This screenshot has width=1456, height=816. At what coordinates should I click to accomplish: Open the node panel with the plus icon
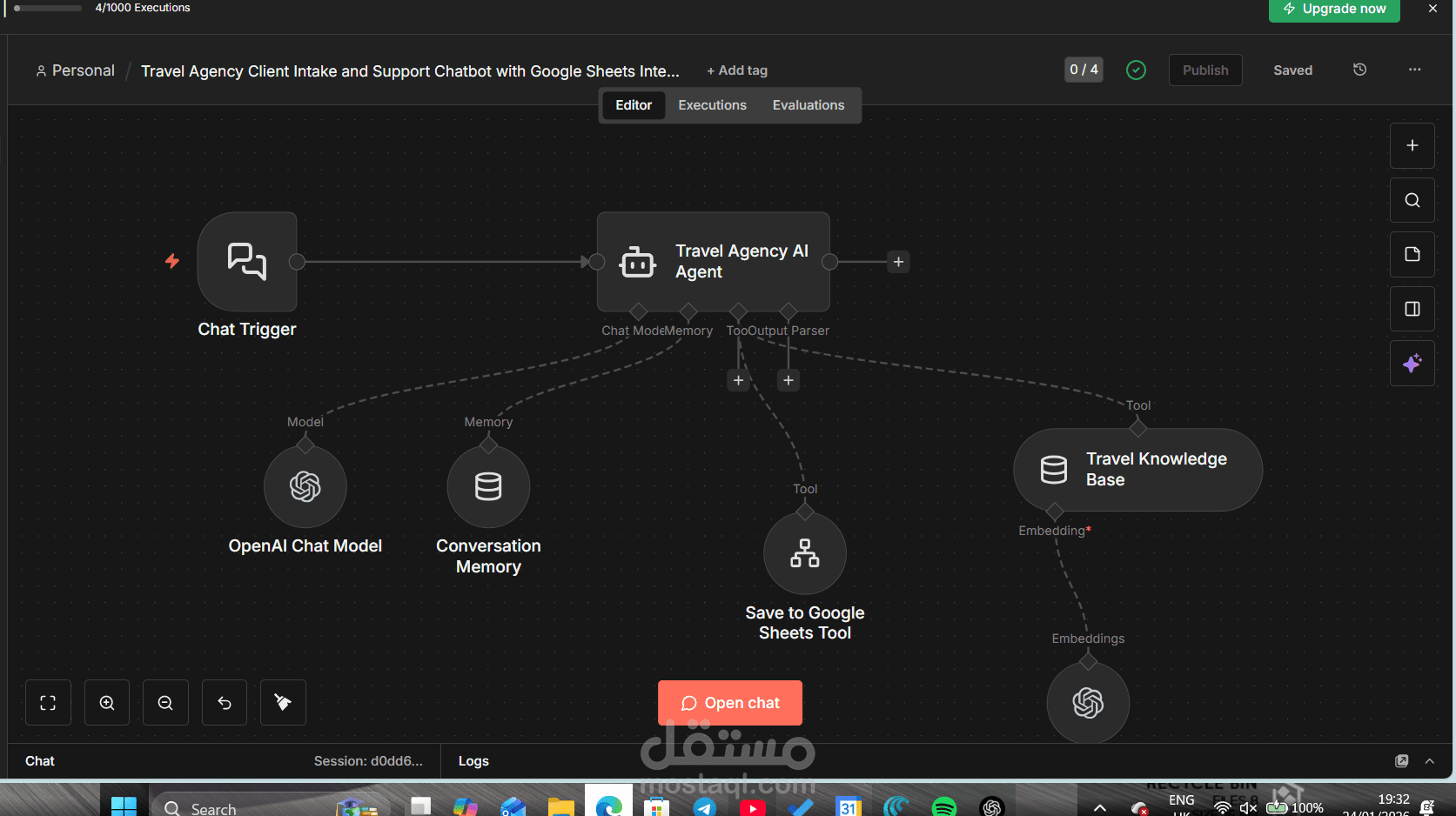1412,145
